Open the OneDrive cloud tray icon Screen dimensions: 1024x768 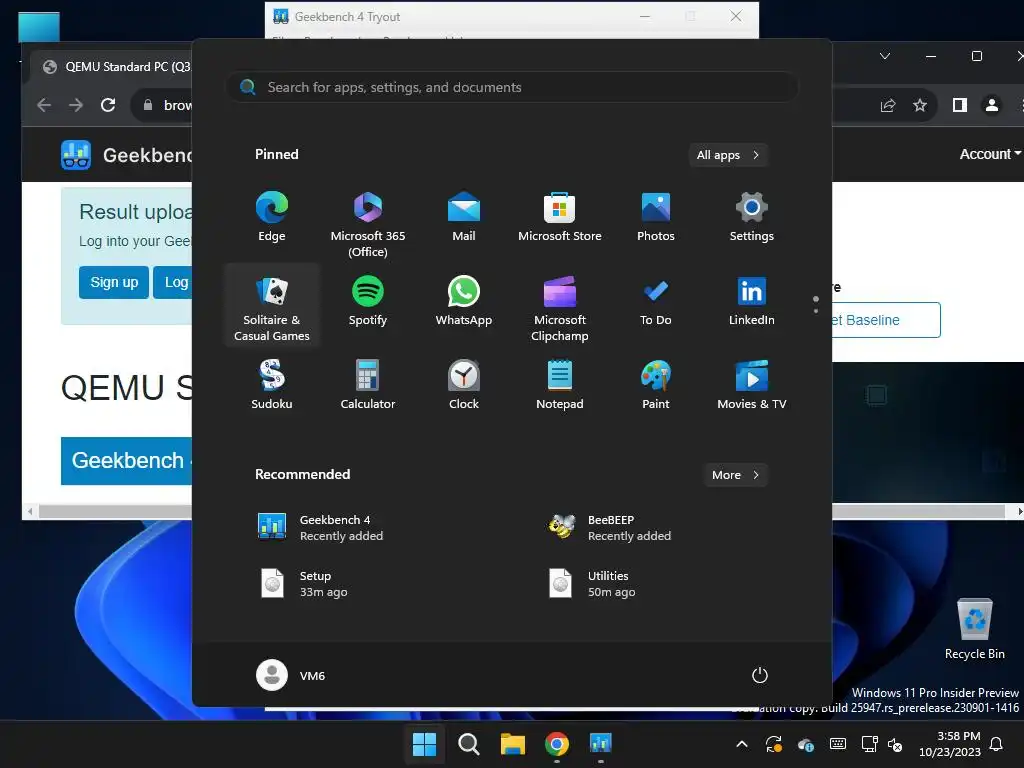806,744
